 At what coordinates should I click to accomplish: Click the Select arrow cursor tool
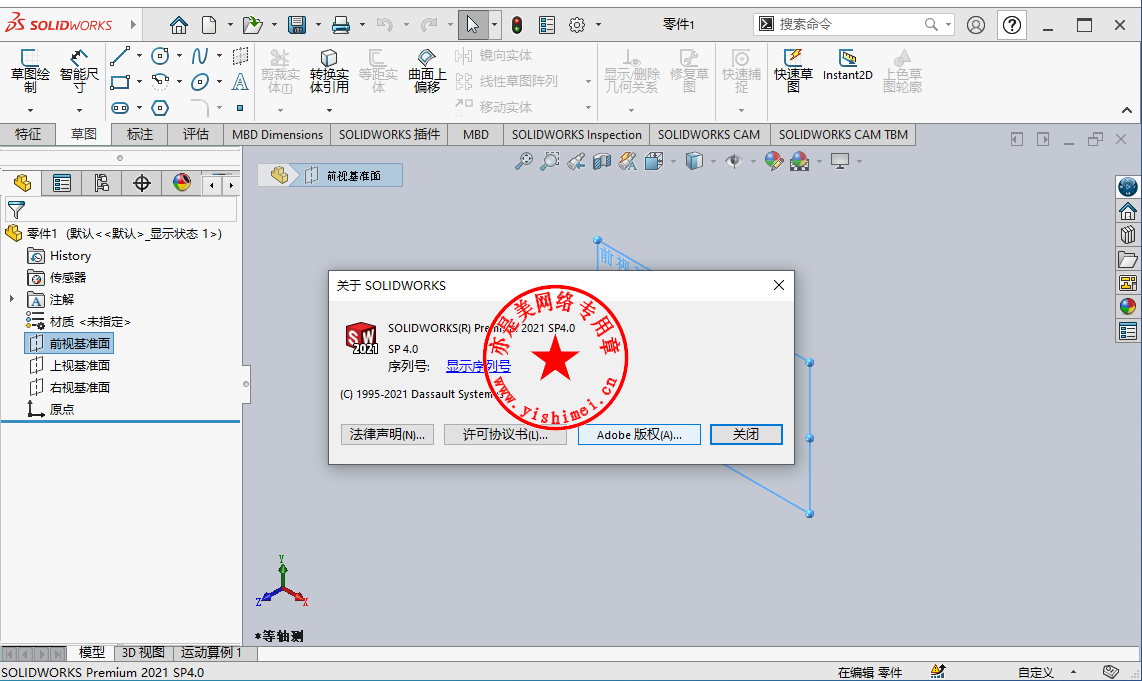coord(473,25)
